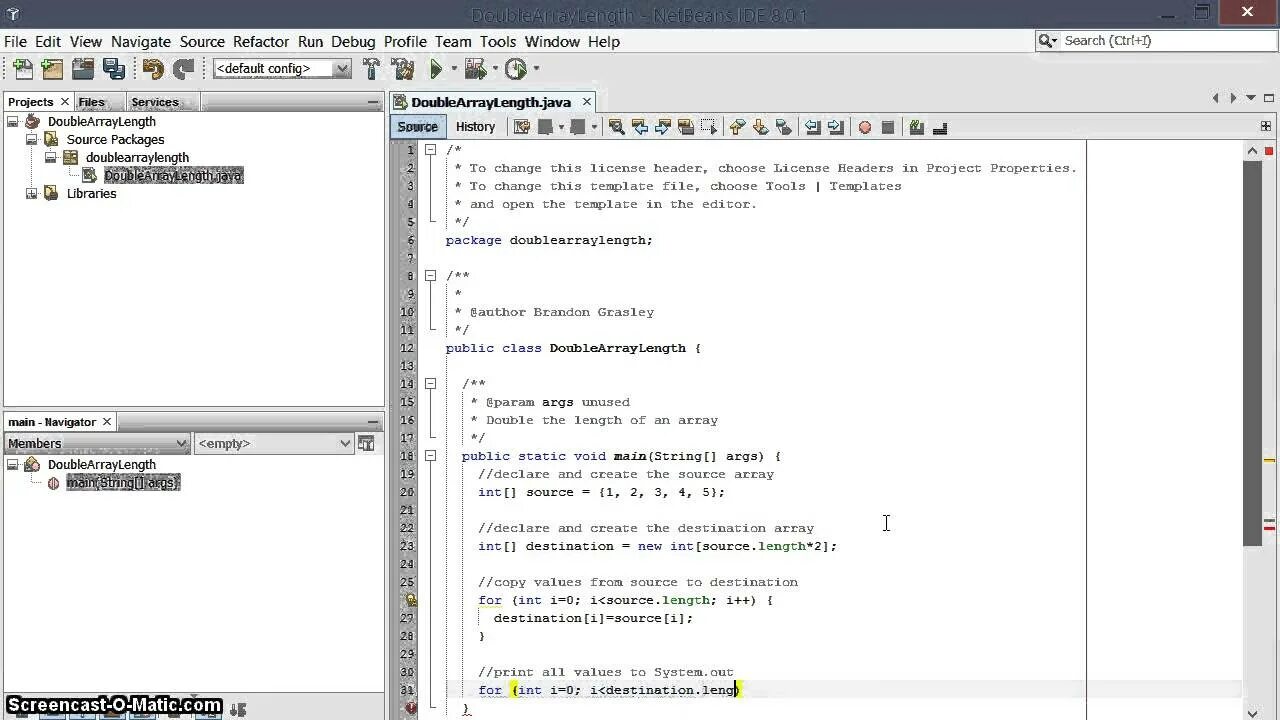The height and width of the screenshot is (720, 1280).
Task: Click the editor vertical scrollbar thumb
Action: [x=1252, y=352]
